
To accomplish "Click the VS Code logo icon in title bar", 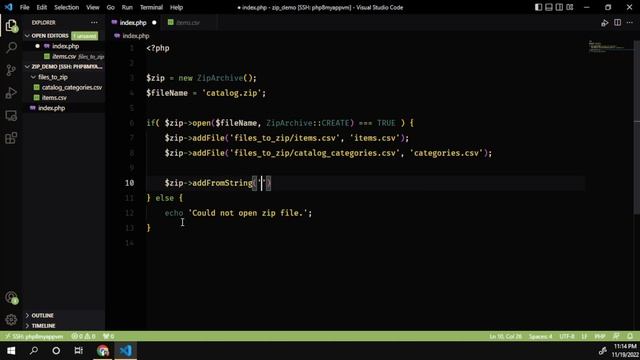I will 9,7.
